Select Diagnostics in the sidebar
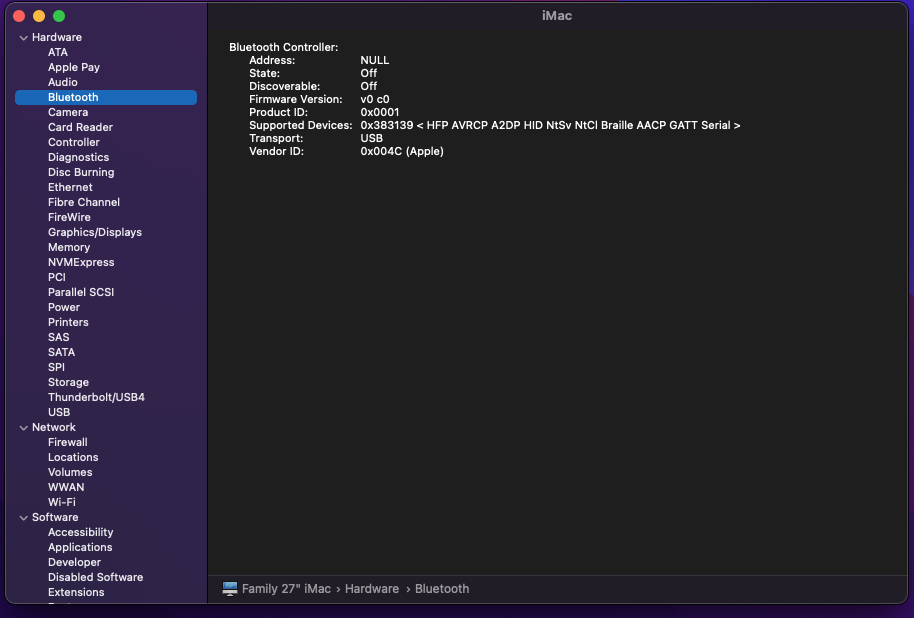The height and width of the screenshot is (618, 914). click(x=78, y=157)
